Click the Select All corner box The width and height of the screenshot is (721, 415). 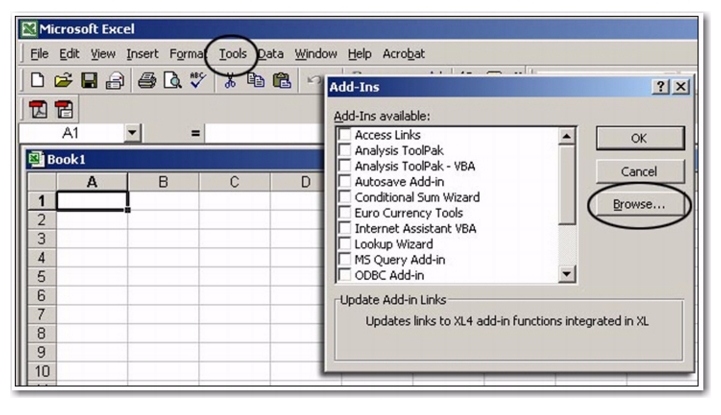pos(42,182)
